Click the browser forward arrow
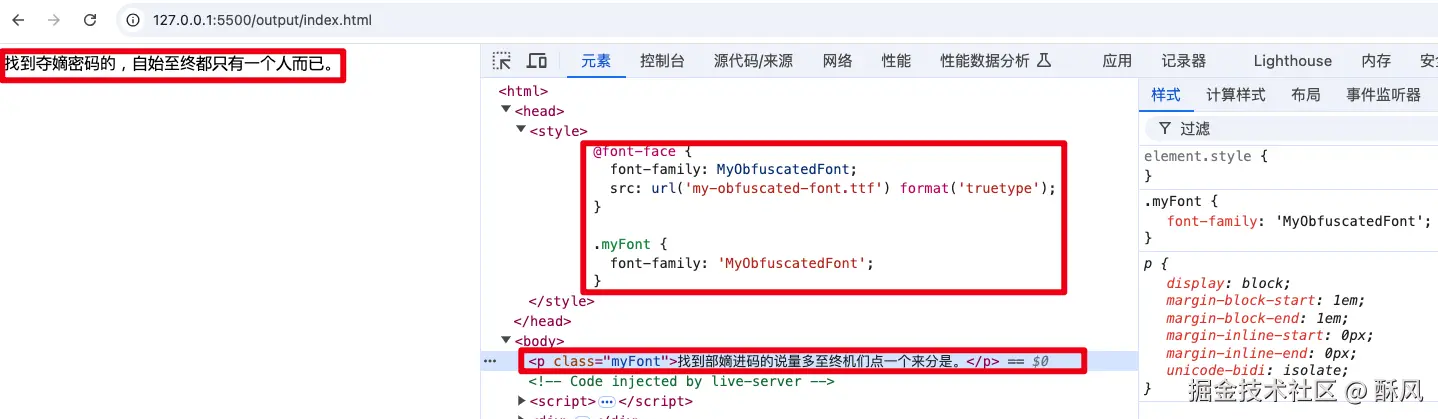Screen dimensions: 1438x419 click(x=54, y=20)
